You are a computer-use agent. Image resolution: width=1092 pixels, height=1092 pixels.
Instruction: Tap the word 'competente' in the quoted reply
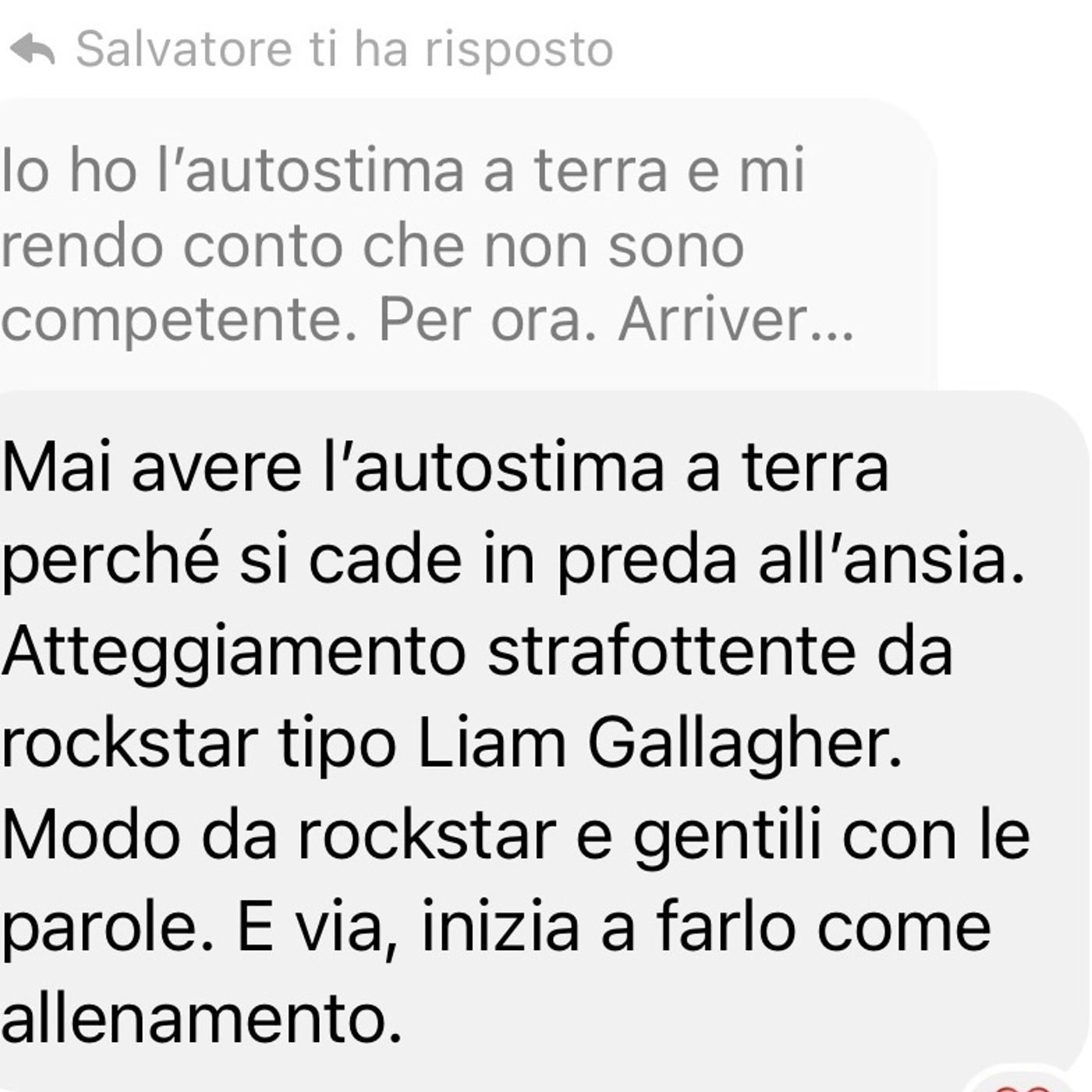tap(172, 321)
